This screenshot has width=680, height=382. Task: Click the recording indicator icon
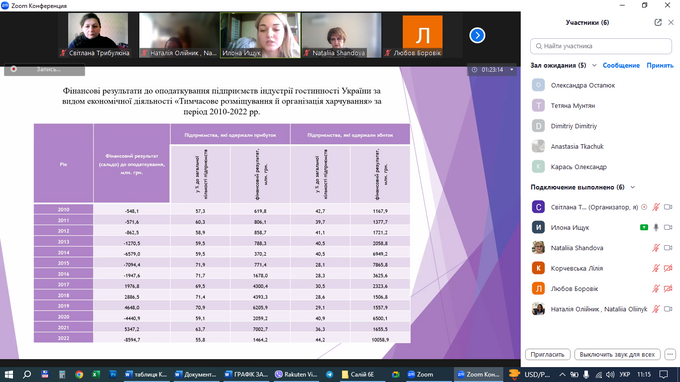(x=14, y=69)
